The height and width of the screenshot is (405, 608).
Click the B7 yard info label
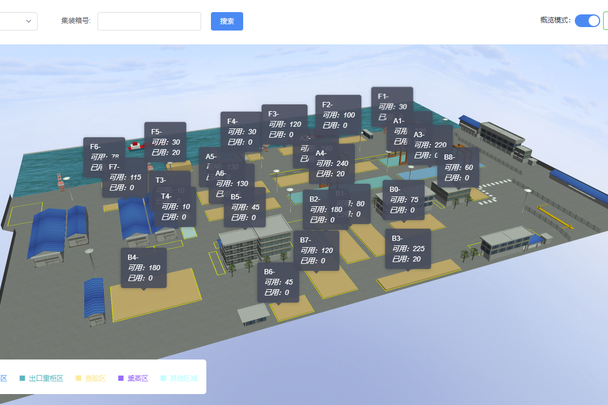click(316, 250)
